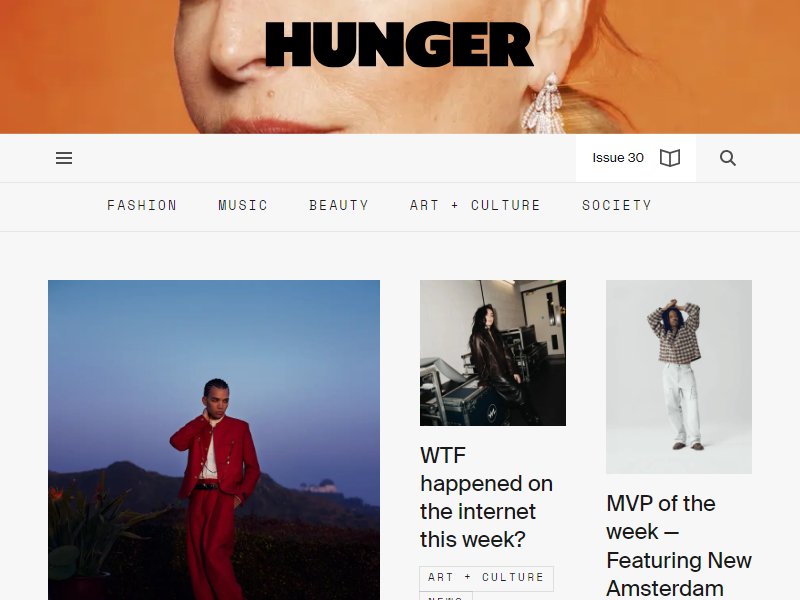Open the checked shirt model photo
This screenshot has height=600, width=800.
[679, 377]
